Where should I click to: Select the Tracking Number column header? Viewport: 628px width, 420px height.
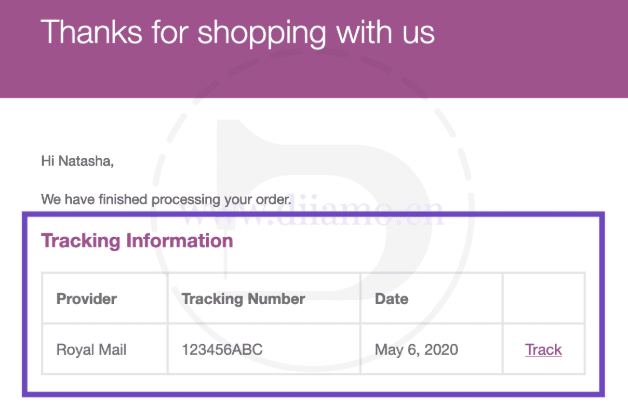[x=243, y=298]
